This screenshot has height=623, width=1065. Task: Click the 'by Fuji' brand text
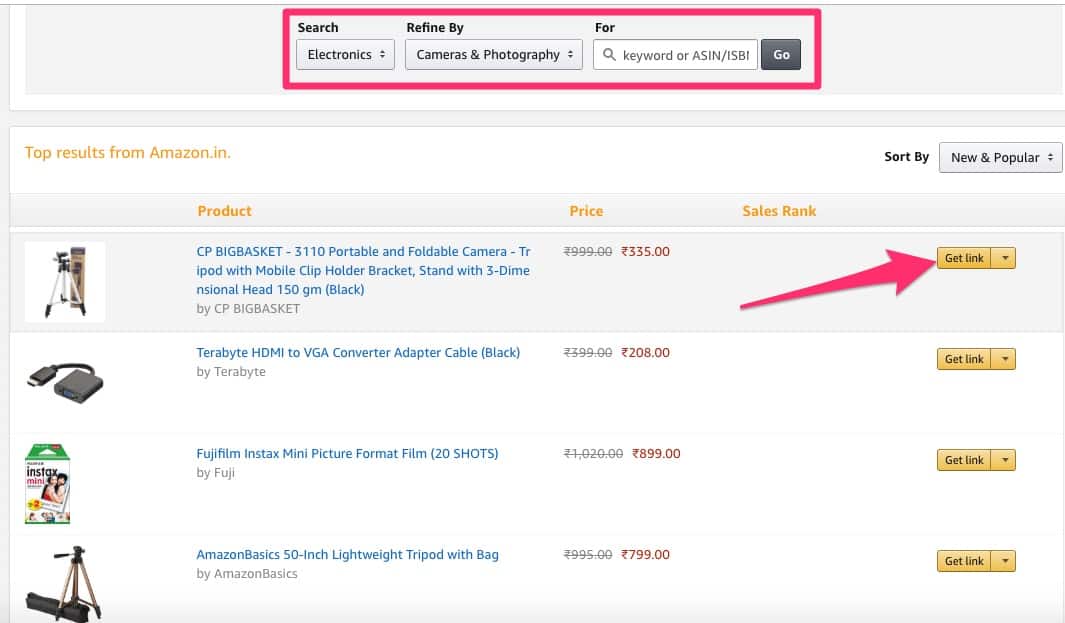coord(215,473)
